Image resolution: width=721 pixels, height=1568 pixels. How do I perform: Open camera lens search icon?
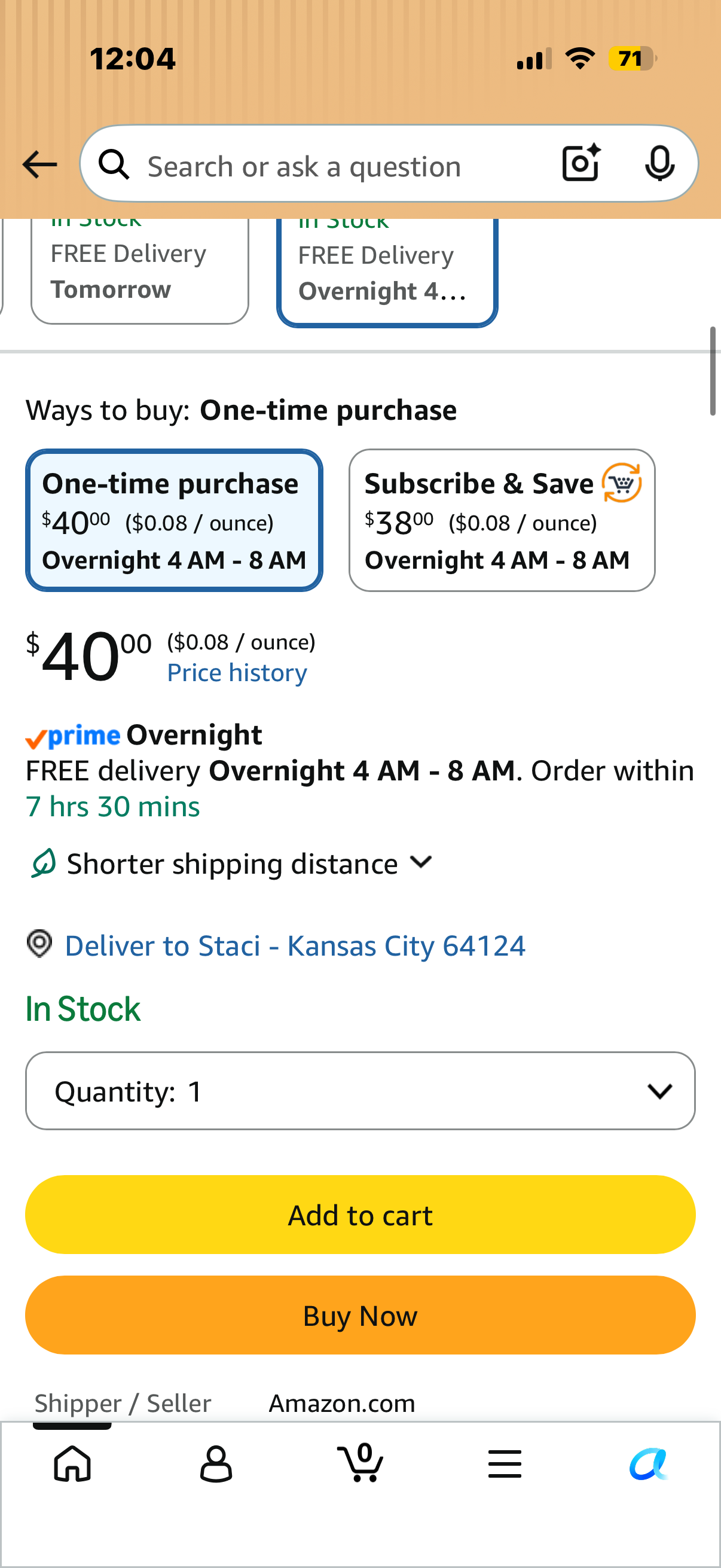581,163
